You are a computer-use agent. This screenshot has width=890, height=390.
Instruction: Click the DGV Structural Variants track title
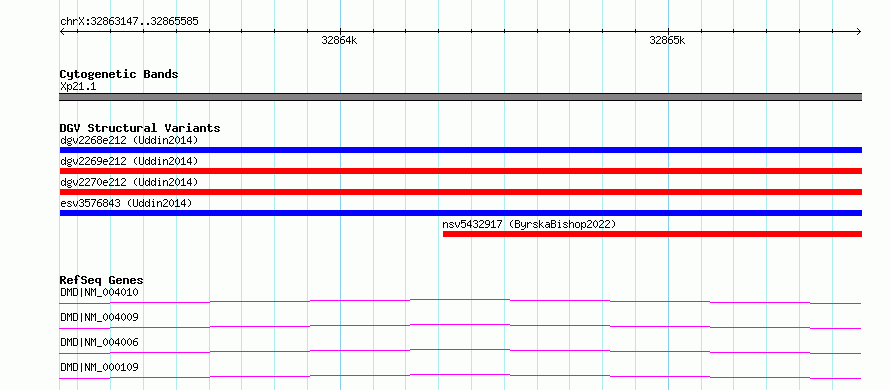point(140,128)
